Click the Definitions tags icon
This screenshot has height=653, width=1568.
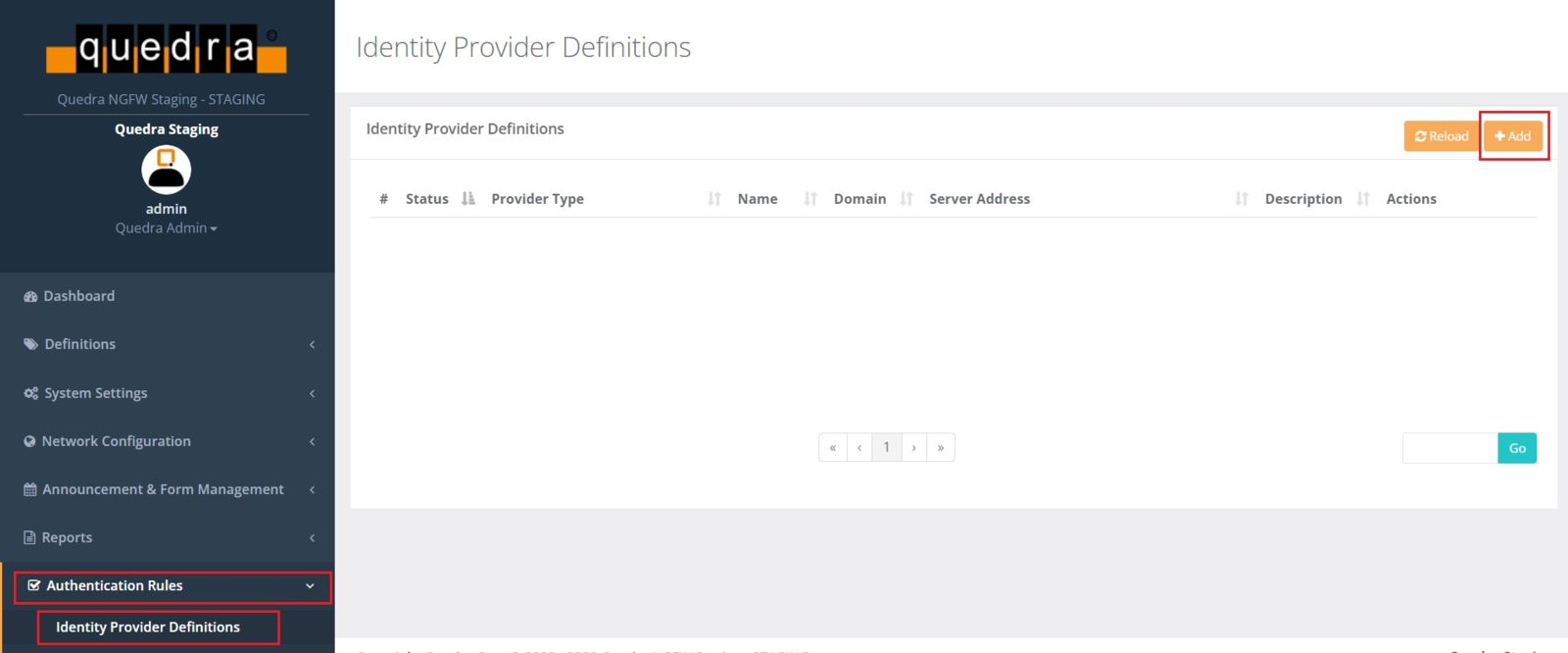click(x=30, y=344)
